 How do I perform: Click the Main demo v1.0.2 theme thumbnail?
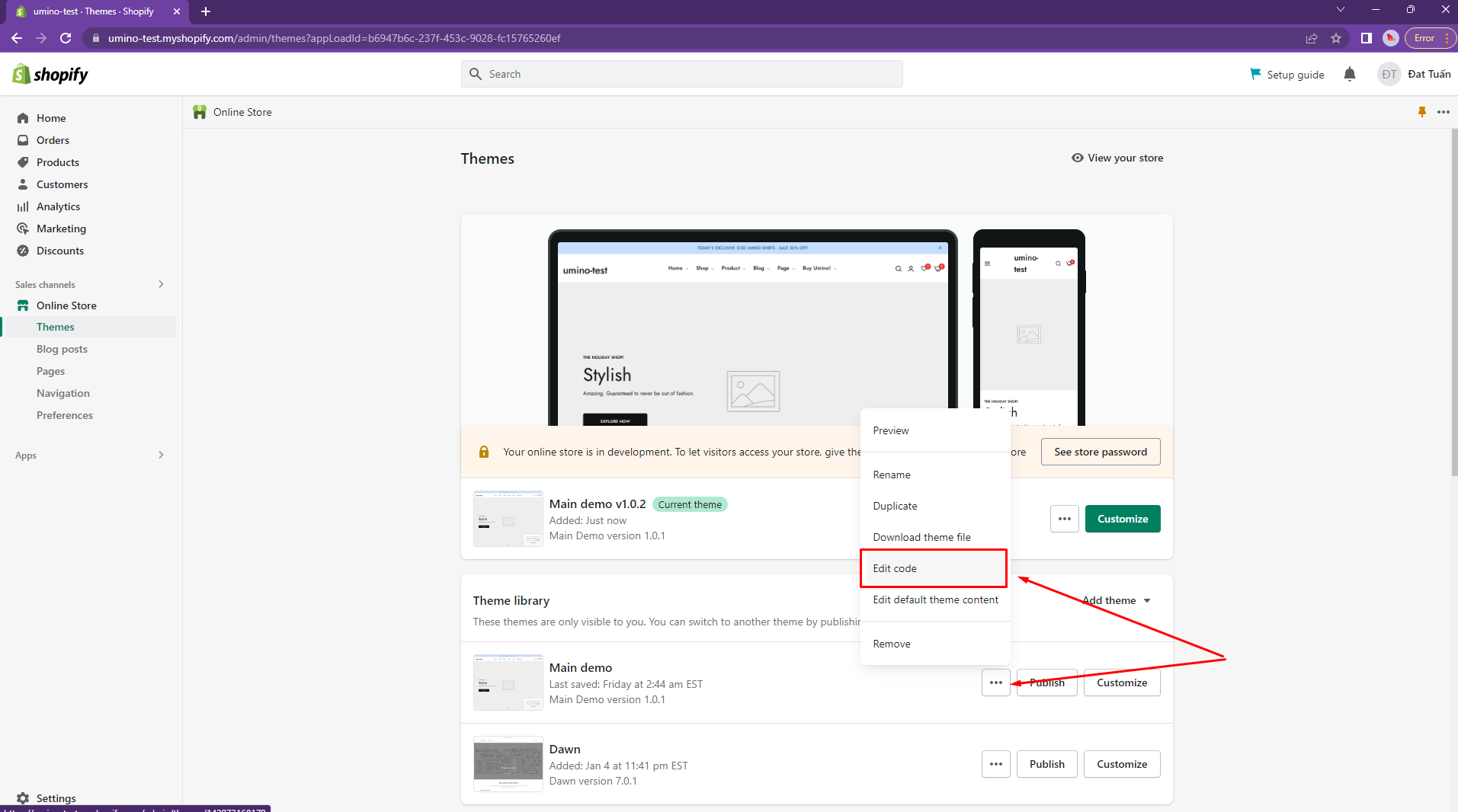coord(508,519)
